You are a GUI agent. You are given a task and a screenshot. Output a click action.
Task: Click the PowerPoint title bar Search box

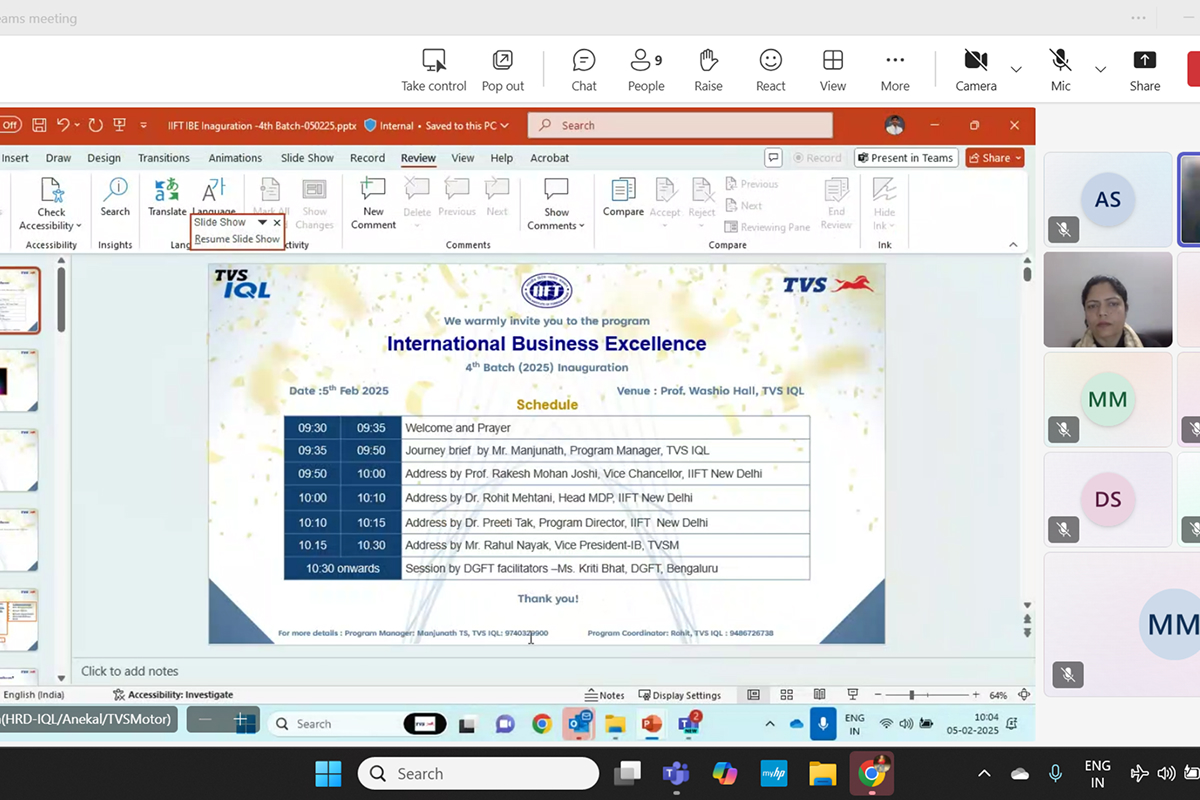(x=680, y=125)
